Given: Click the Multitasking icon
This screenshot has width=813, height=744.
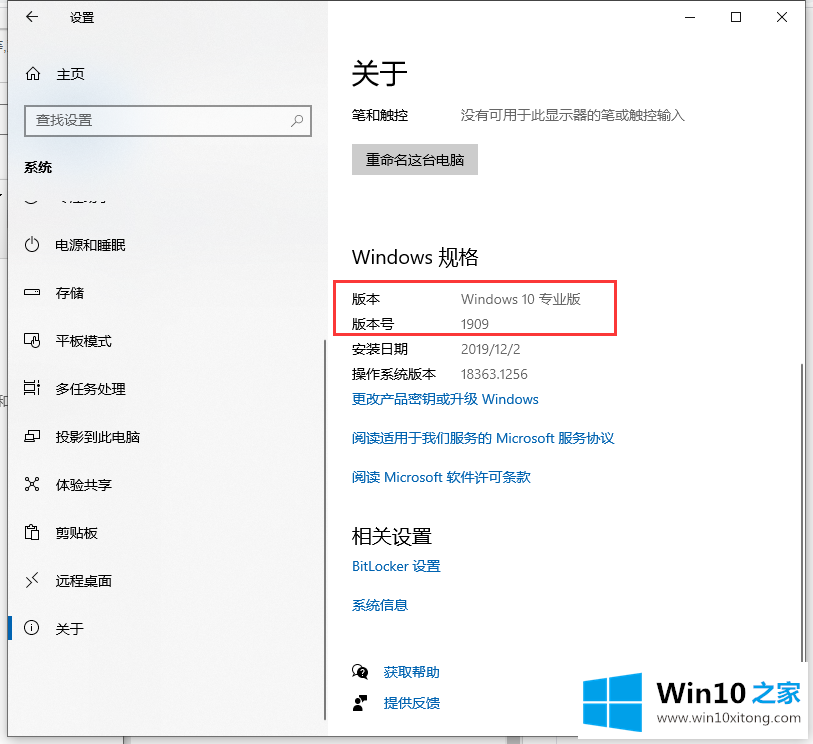Looking at the screenshot, I should pyautogui.click(x=32, y=388).
